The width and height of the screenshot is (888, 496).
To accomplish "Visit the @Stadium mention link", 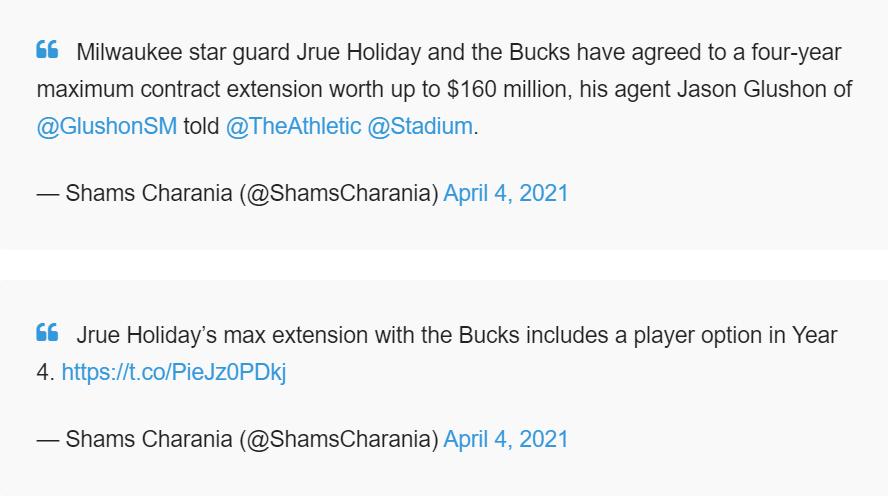I will pyautogui.click(x=420, y=126).
